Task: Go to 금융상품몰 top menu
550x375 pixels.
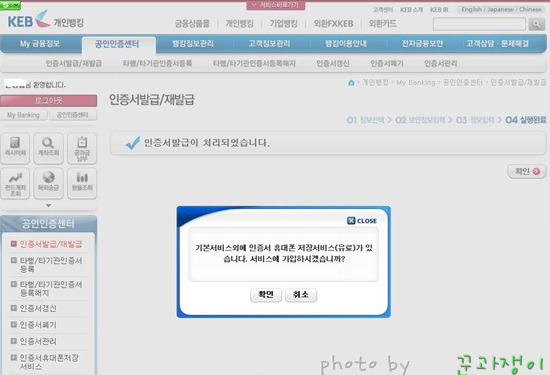Action: (x=192, y=24)
